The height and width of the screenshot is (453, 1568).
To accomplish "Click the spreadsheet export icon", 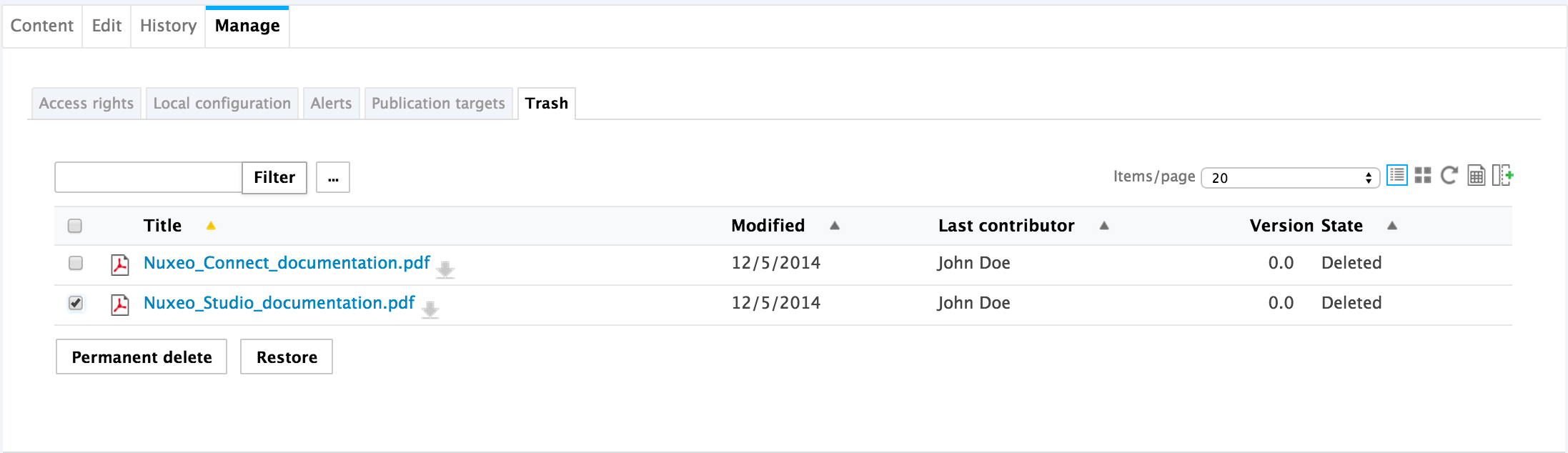I will pyautogui.click(x=1476, y=176).
